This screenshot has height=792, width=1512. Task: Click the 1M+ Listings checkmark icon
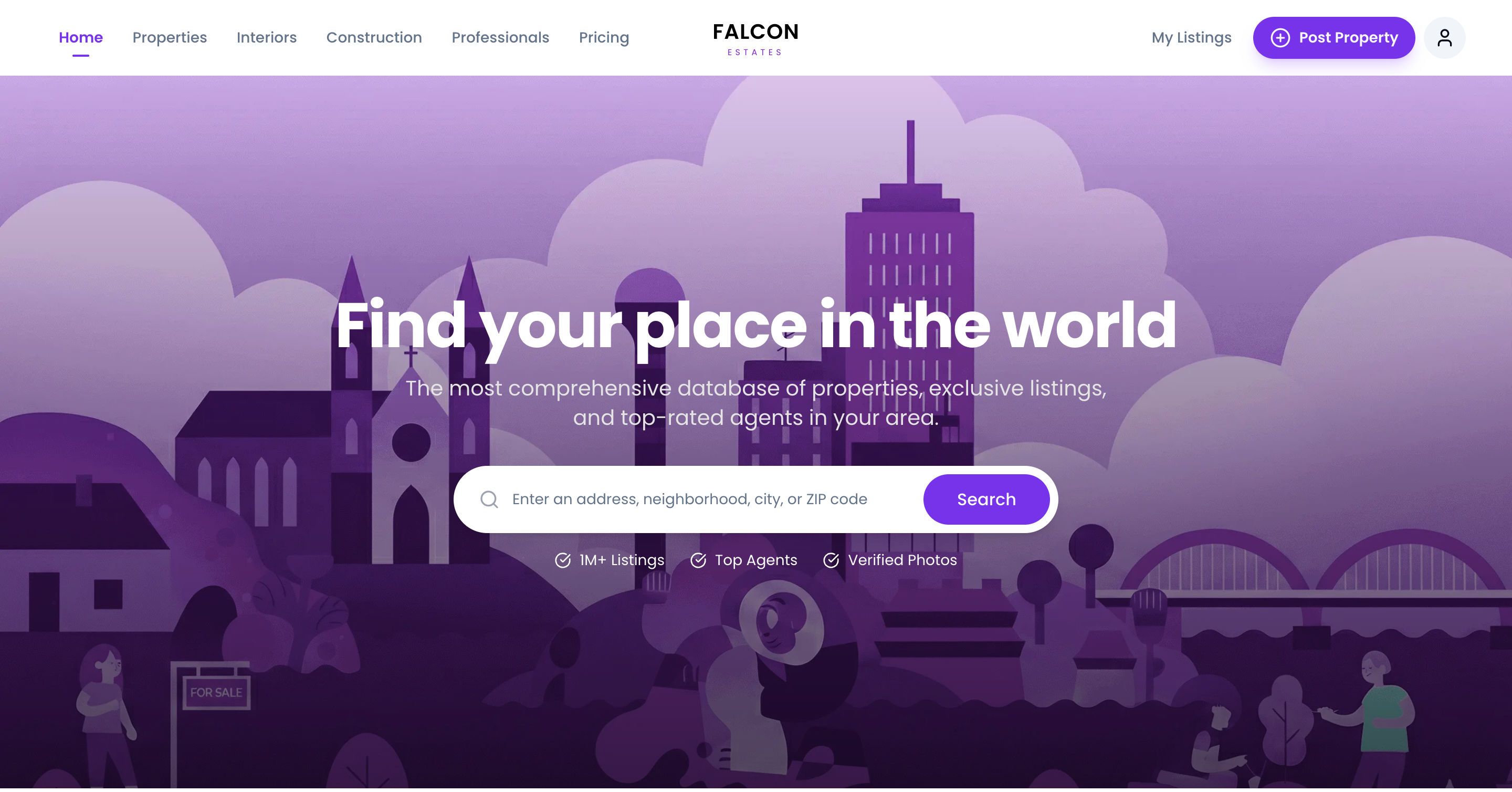point(562,560)
